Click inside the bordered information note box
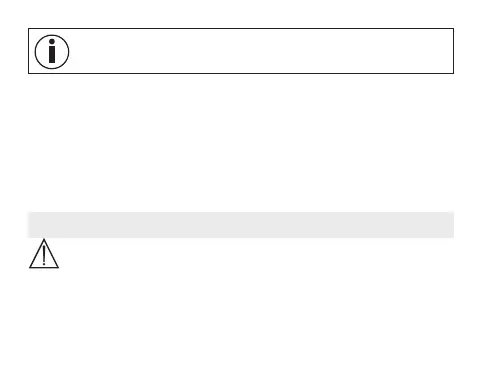This screenshot has width=482, height=369. click(241, 51)
